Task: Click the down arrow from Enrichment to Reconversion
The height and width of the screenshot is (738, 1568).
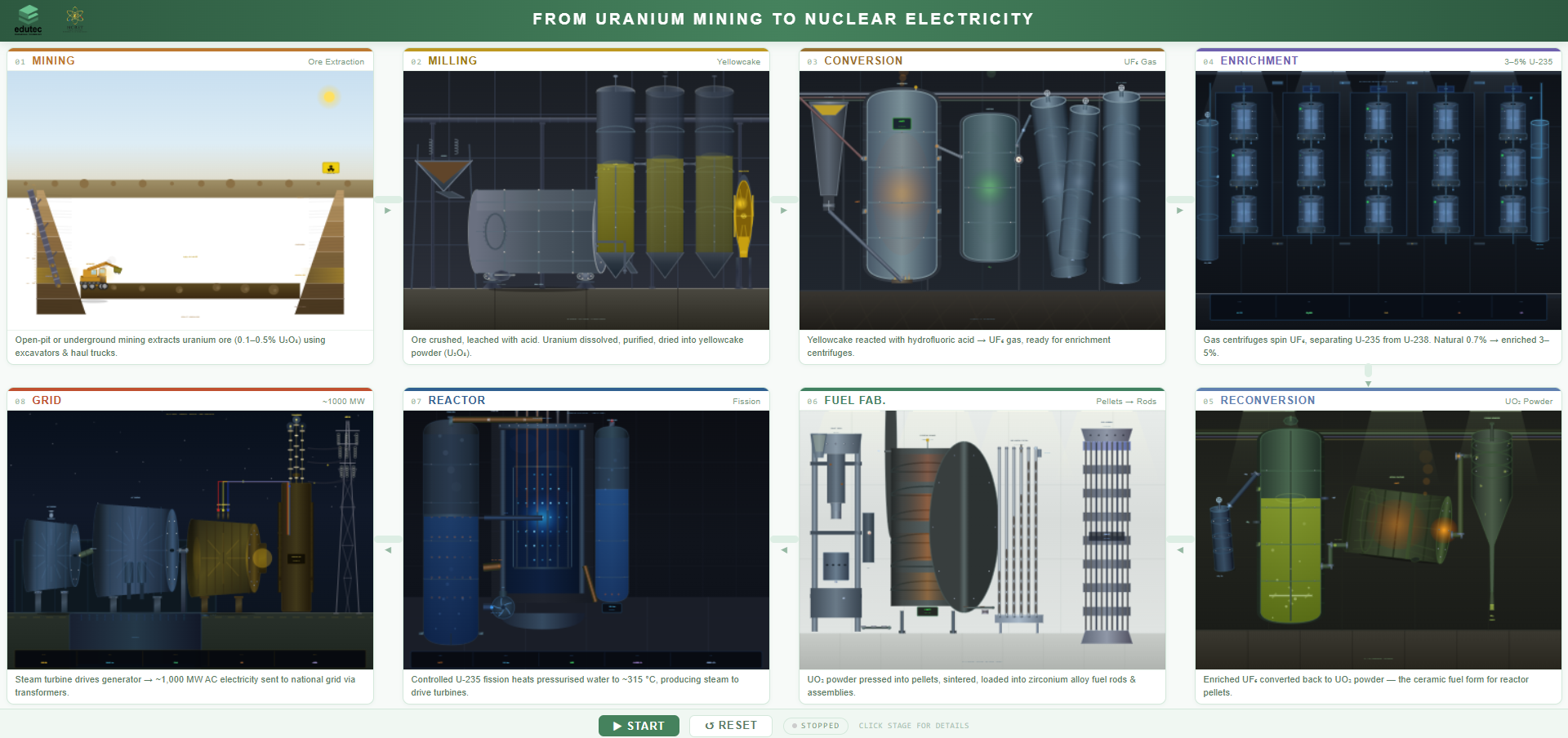Action: pos(1368,383)
